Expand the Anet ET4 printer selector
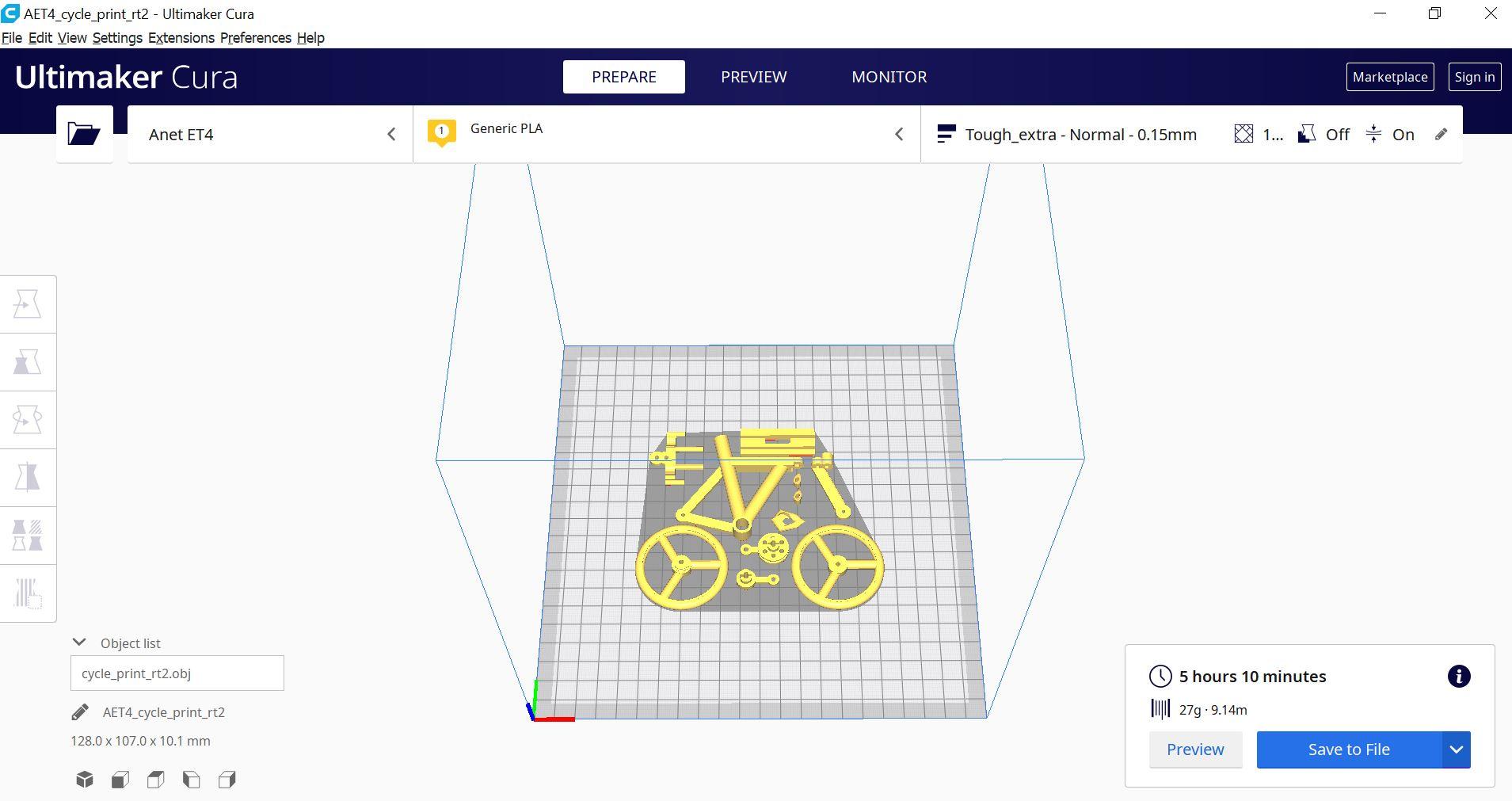Viewport: 1512px width, 801px height. (270, 135)
